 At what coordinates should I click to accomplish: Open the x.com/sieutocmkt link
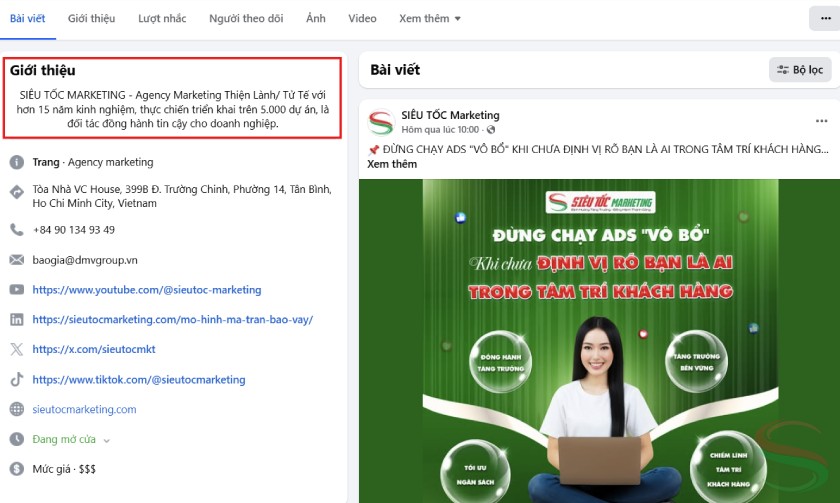coord(94,349)
